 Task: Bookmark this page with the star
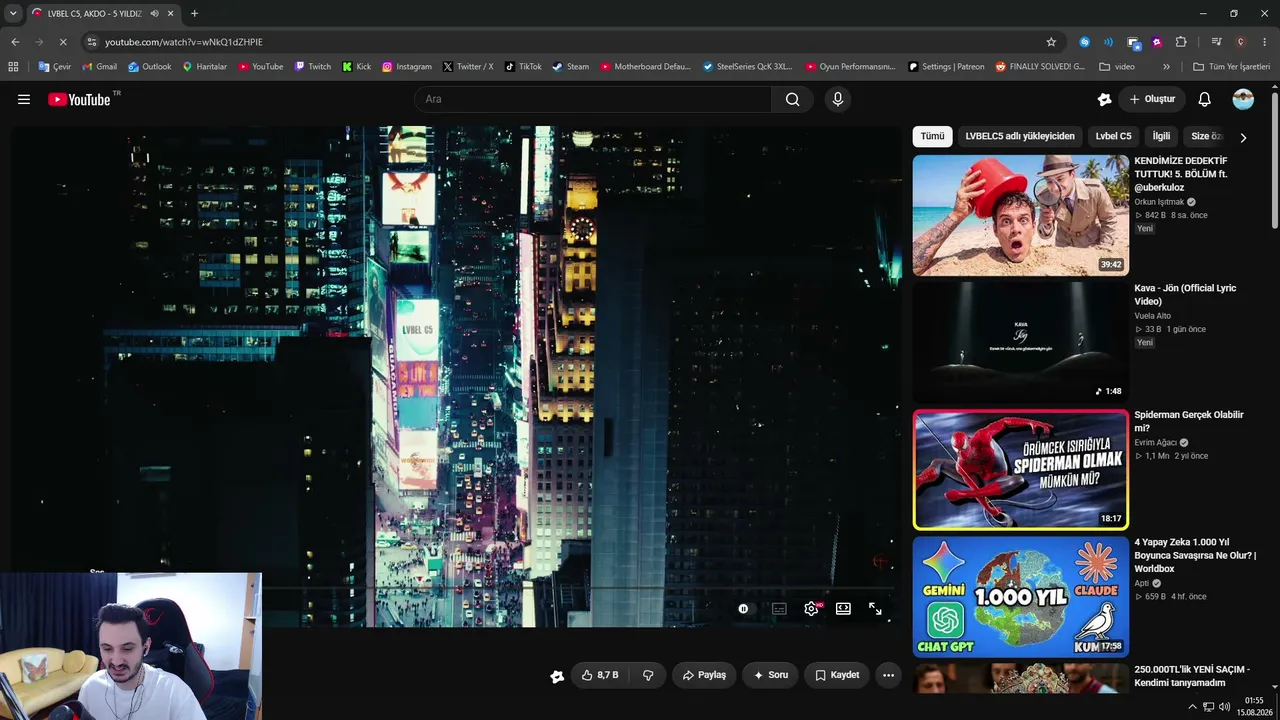(x=1051, y=42)
